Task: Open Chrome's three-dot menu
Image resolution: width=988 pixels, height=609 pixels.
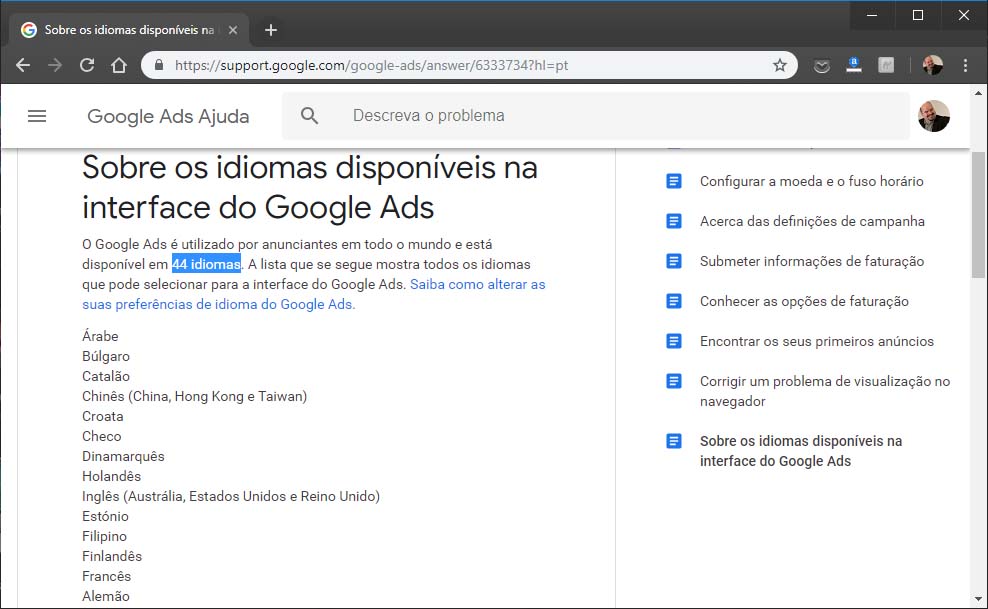Action: (x=965, y=65)
